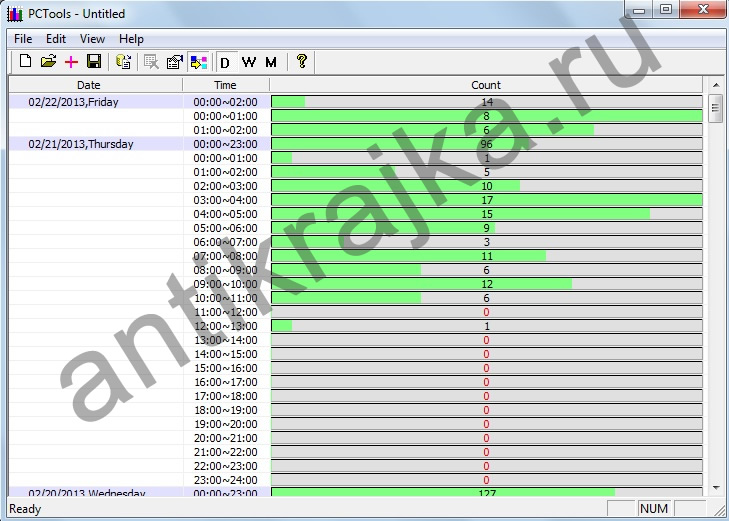Image resolution: width=729 pixels, height=521 pixels.
Task: Click the red plus add icon
Action: pos(71,62)
